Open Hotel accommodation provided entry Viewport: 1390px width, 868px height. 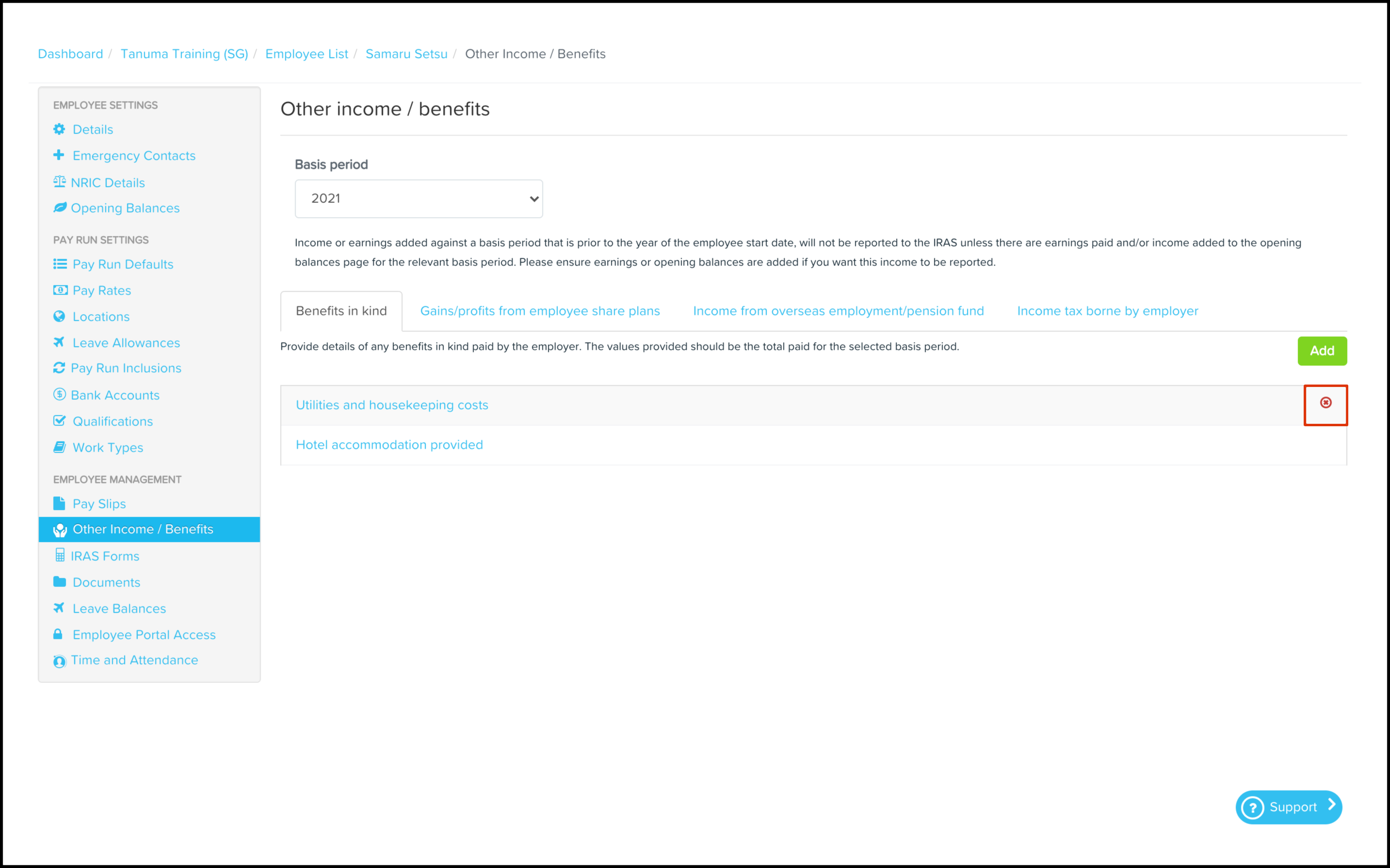388,444
